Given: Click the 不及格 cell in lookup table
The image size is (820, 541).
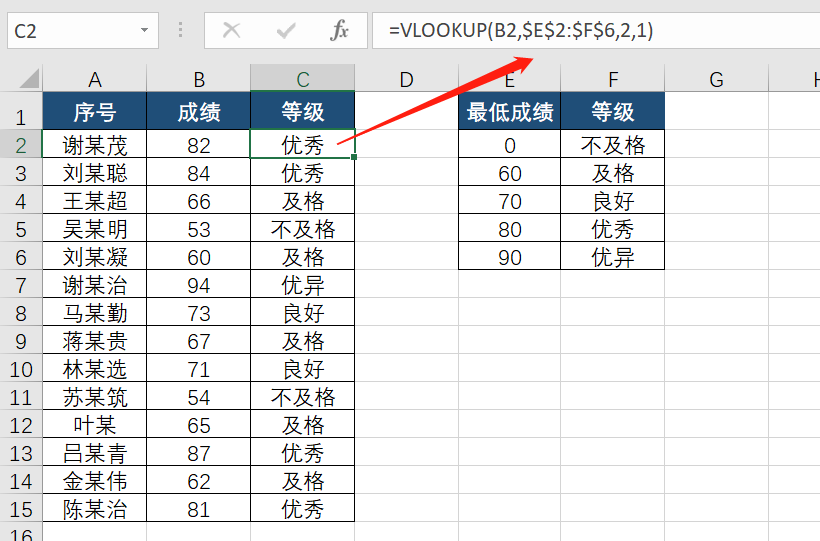Looking at the screenshot, I should 613,145.
